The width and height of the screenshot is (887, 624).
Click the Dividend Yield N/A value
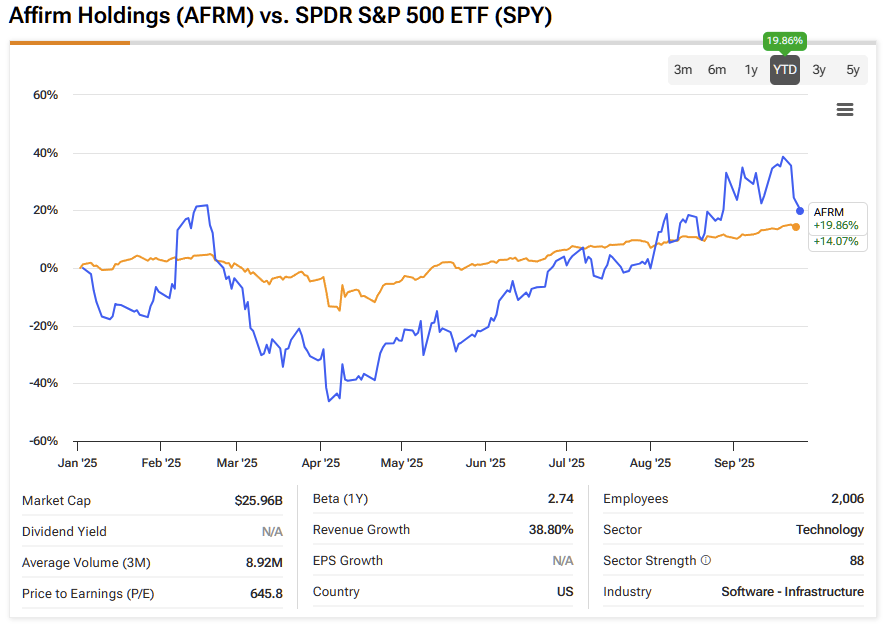tap(272, 532)
